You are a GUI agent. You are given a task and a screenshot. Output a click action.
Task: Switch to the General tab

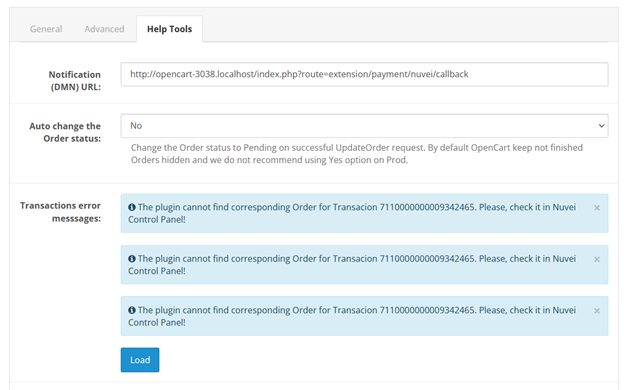(46, 29)
